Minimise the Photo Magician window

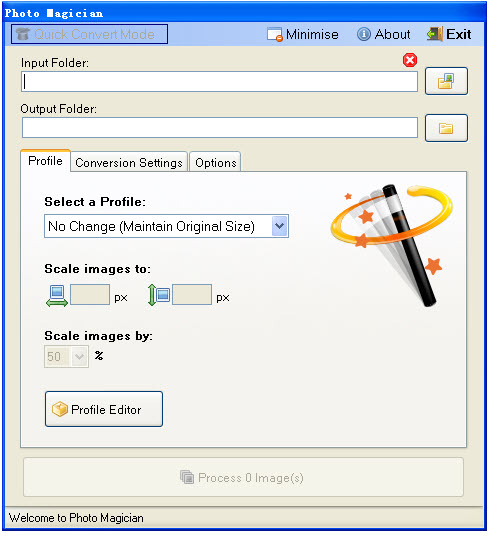tap(303, 34)
